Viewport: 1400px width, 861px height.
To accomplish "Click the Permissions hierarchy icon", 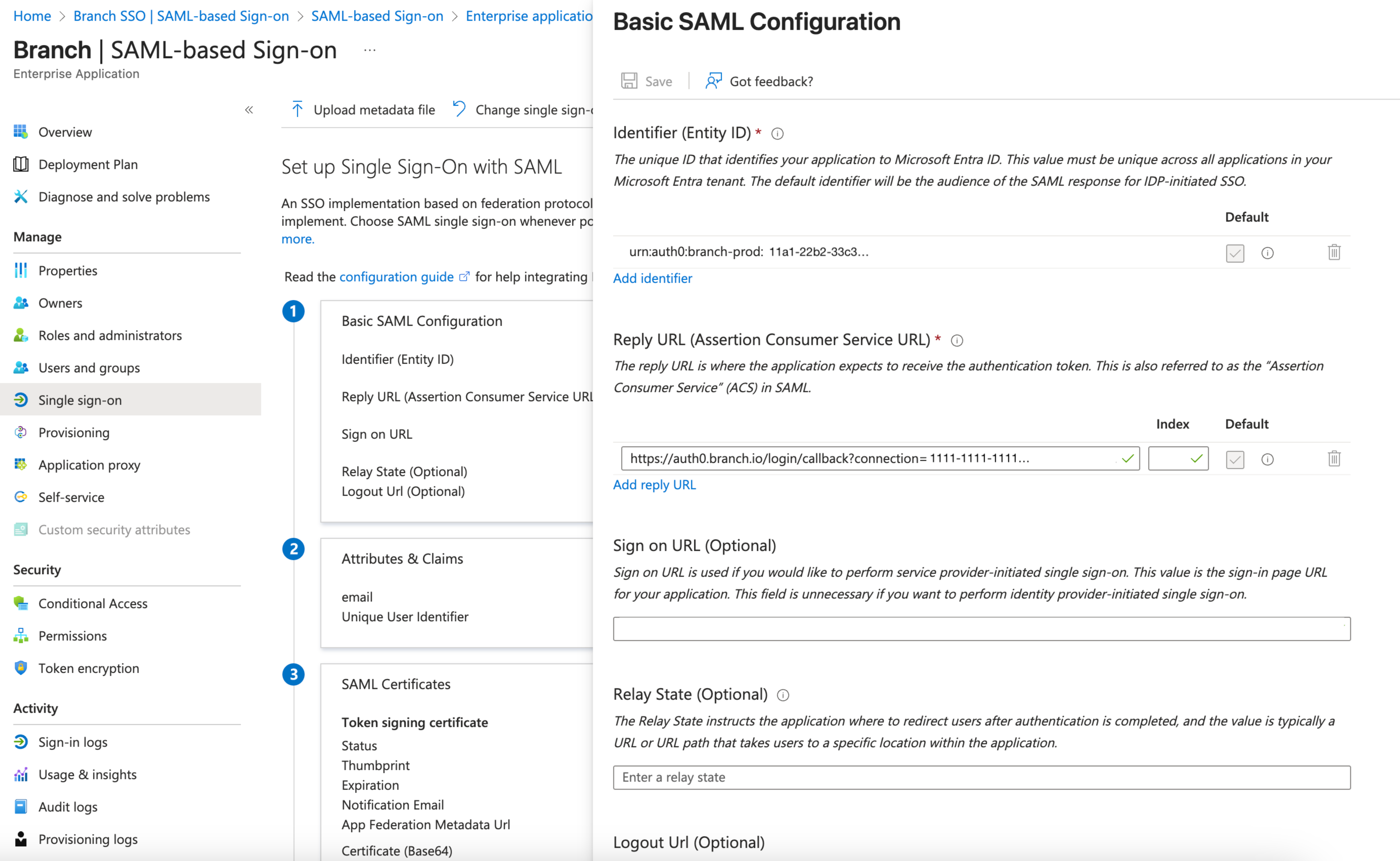I will click(21, 635).
